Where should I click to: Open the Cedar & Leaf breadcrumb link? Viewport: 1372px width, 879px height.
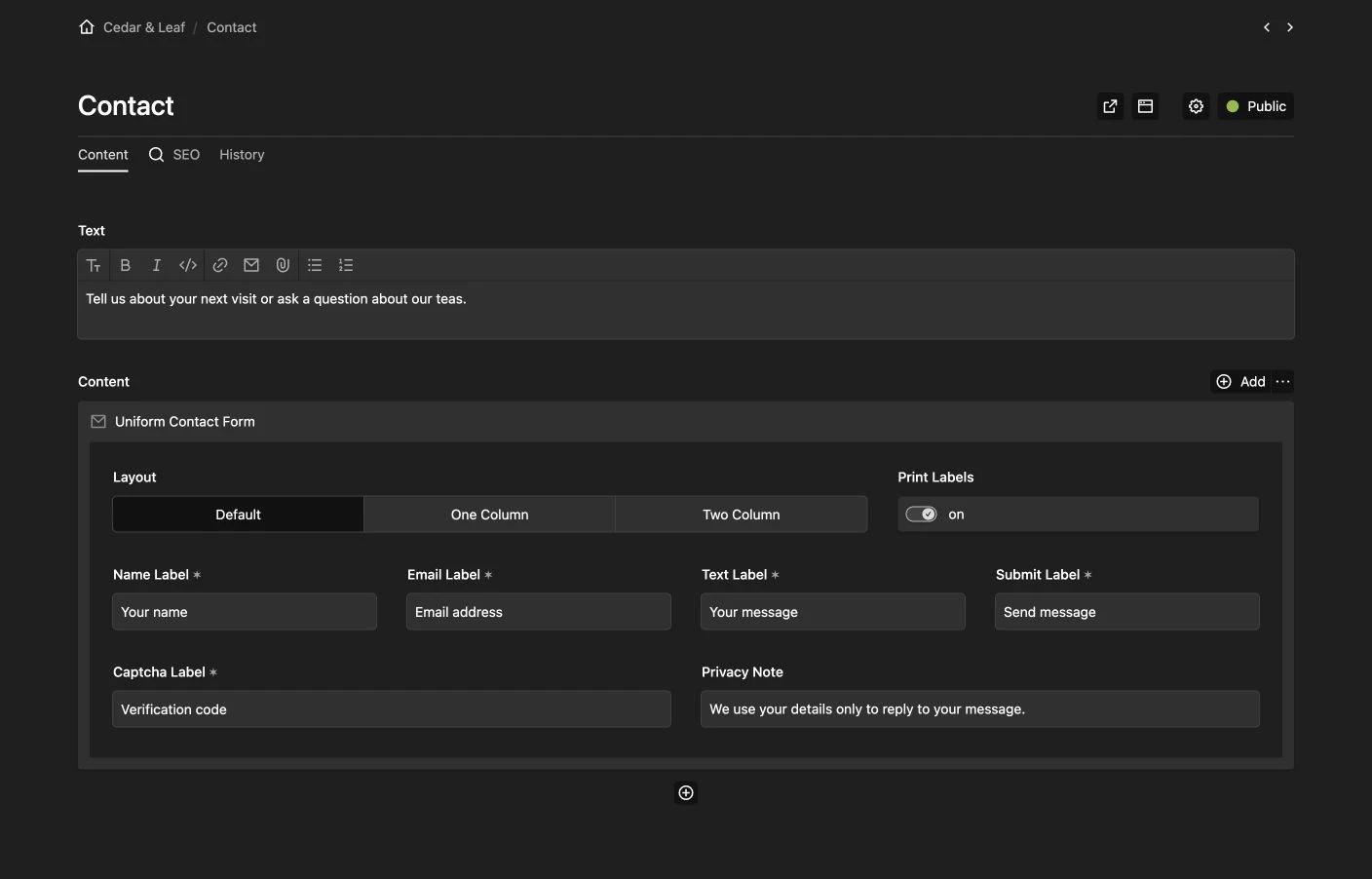144,27
